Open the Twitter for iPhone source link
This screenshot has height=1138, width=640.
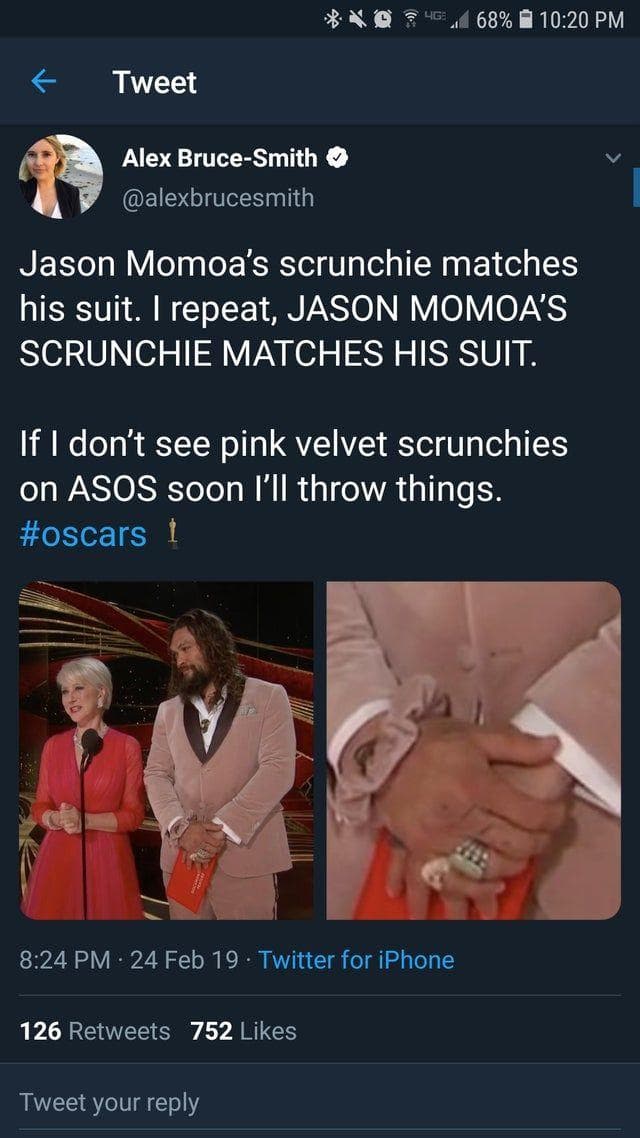pyautogui.click(x=356, y=959)
